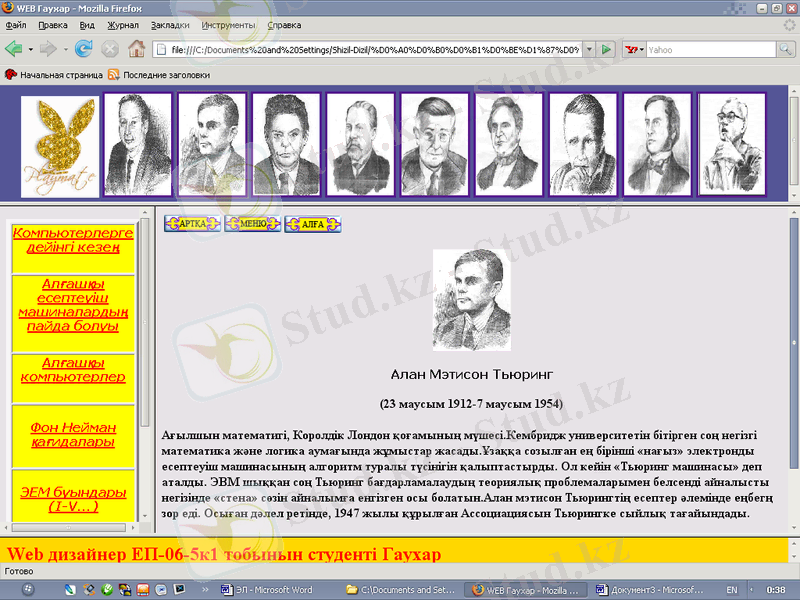Click the Windows Start button on taskbar
Screen dimensions: 800x600
click(28, 590)
